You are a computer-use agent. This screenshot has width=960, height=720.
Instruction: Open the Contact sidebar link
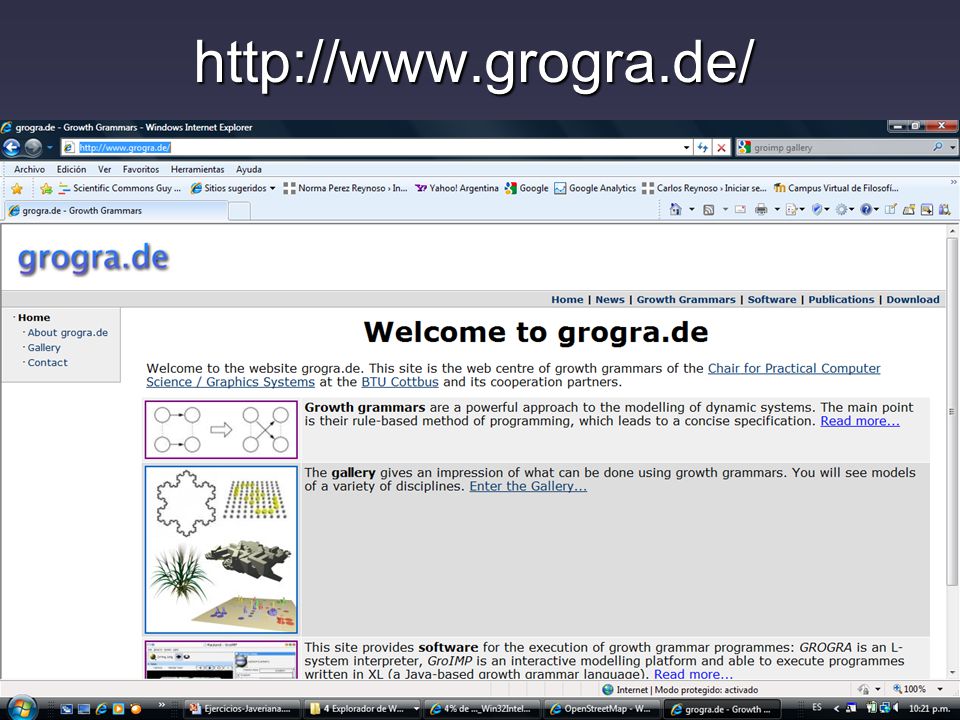coord(47,362)
